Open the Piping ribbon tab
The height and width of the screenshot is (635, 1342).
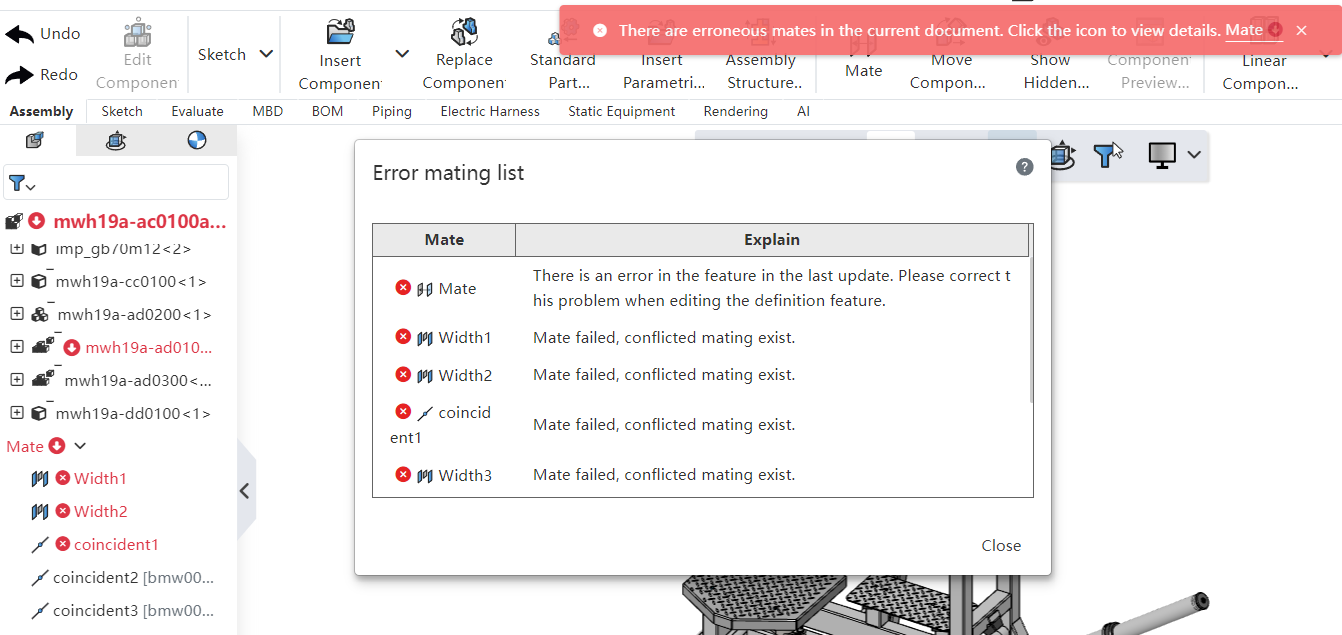392,111
